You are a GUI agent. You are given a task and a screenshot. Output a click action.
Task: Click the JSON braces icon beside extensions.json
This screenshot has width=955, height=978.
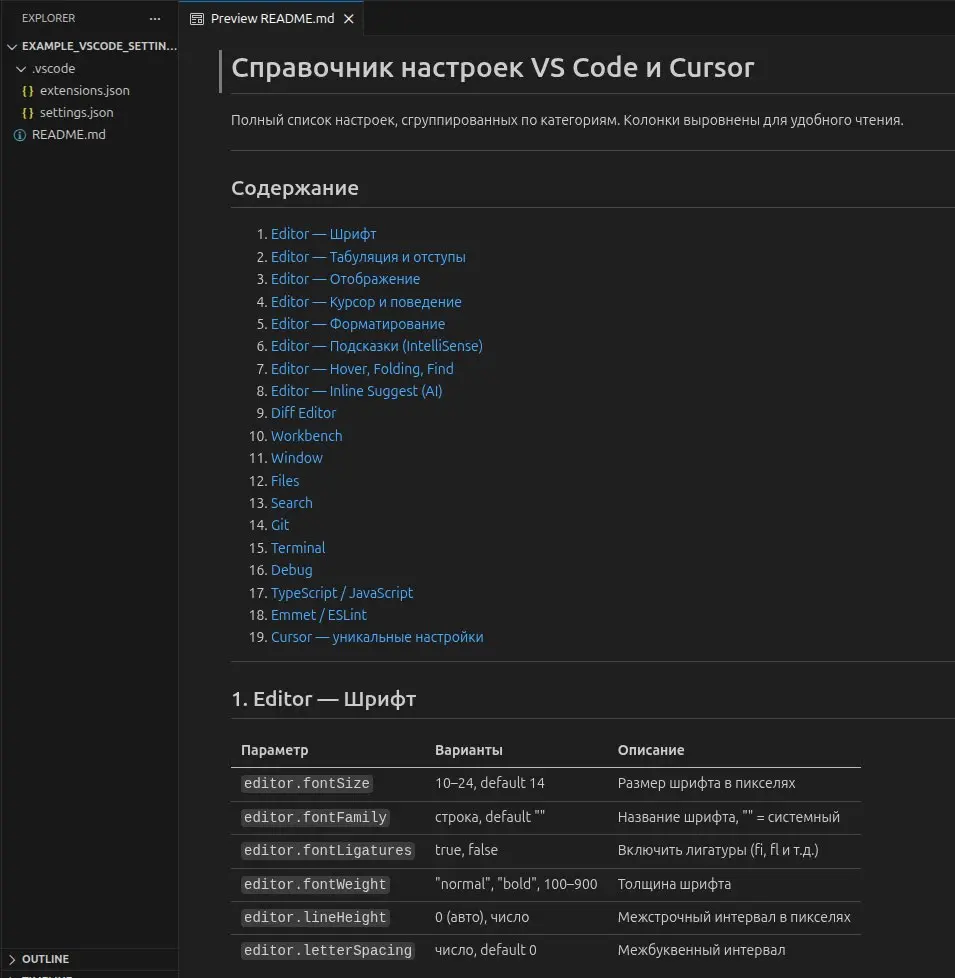(x=27, y=90)
